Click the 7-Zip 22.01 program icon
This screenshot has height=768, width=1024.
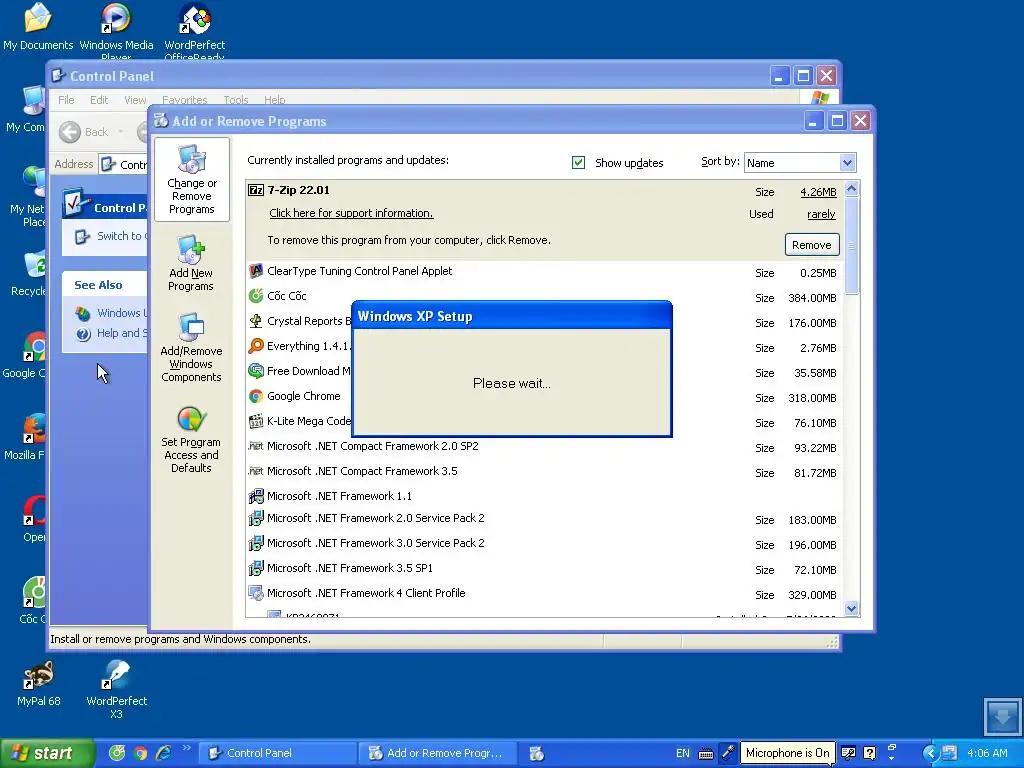click(256, 190)
